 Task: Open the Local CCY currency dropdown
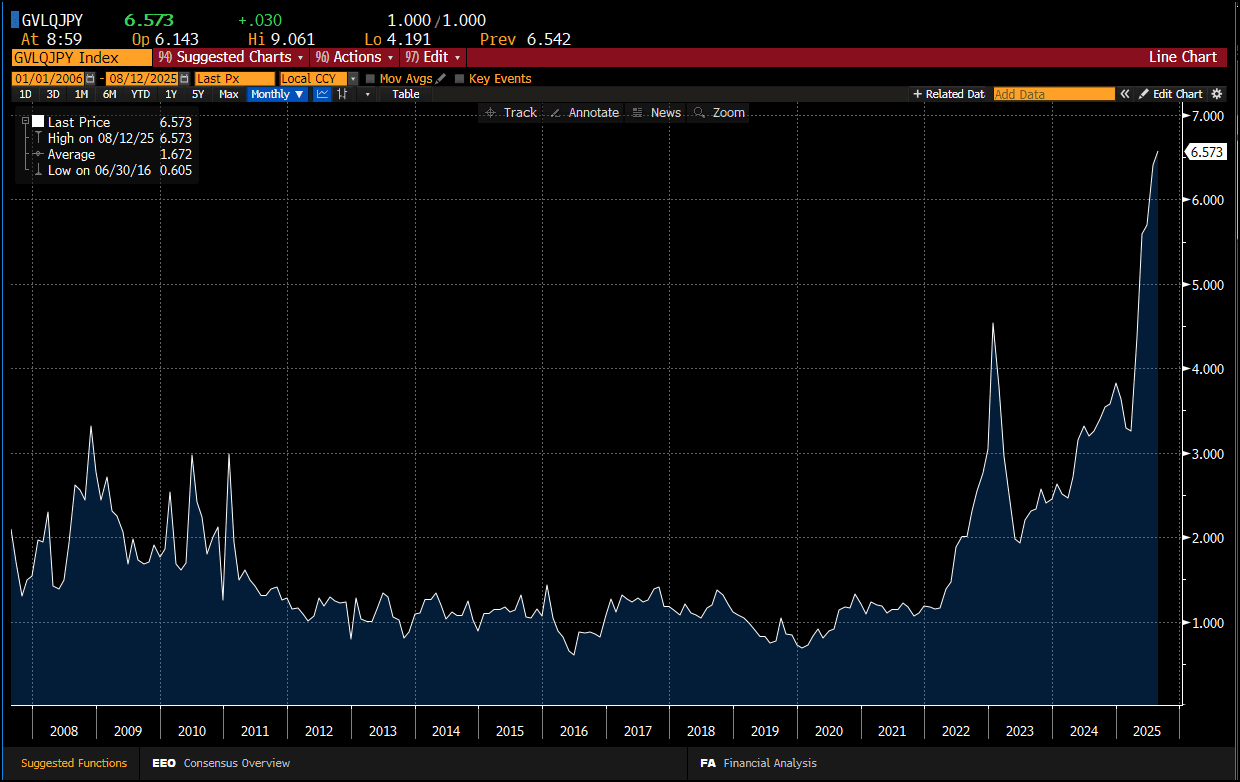[318, 78]
